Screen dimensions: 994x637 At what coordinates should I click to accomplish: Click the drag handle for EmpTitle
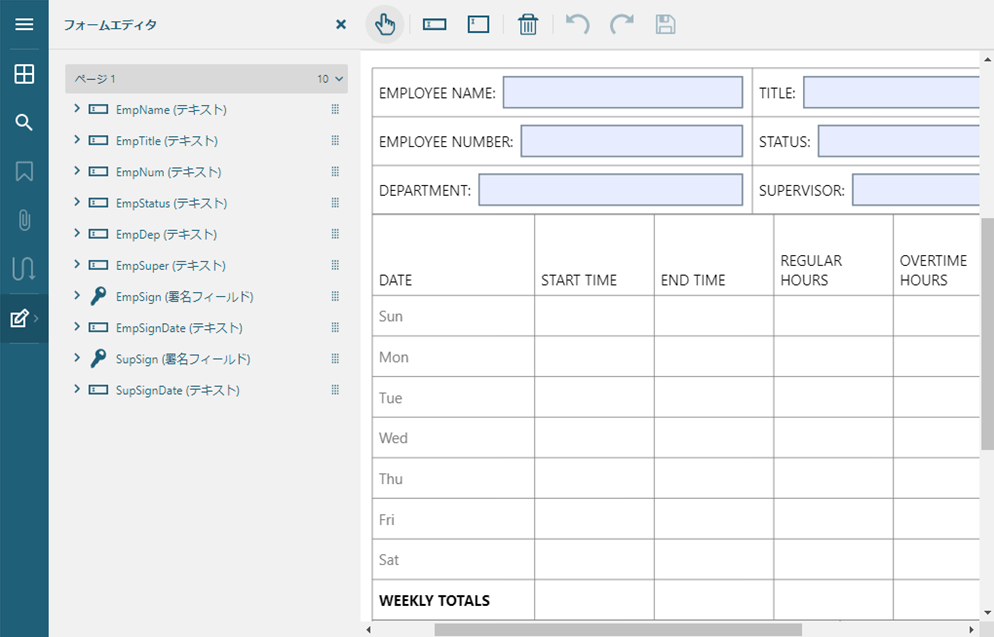click(x=335, y=141)
